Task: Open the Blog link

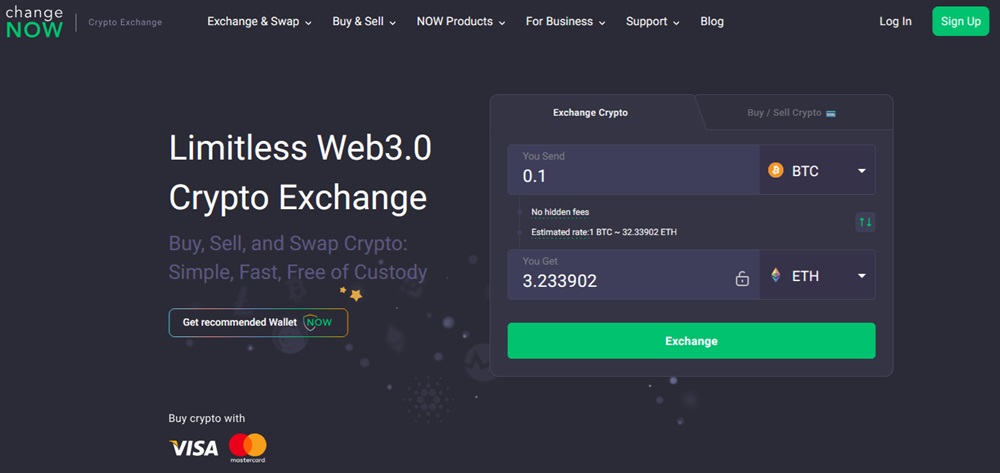Action: point(712,21)
